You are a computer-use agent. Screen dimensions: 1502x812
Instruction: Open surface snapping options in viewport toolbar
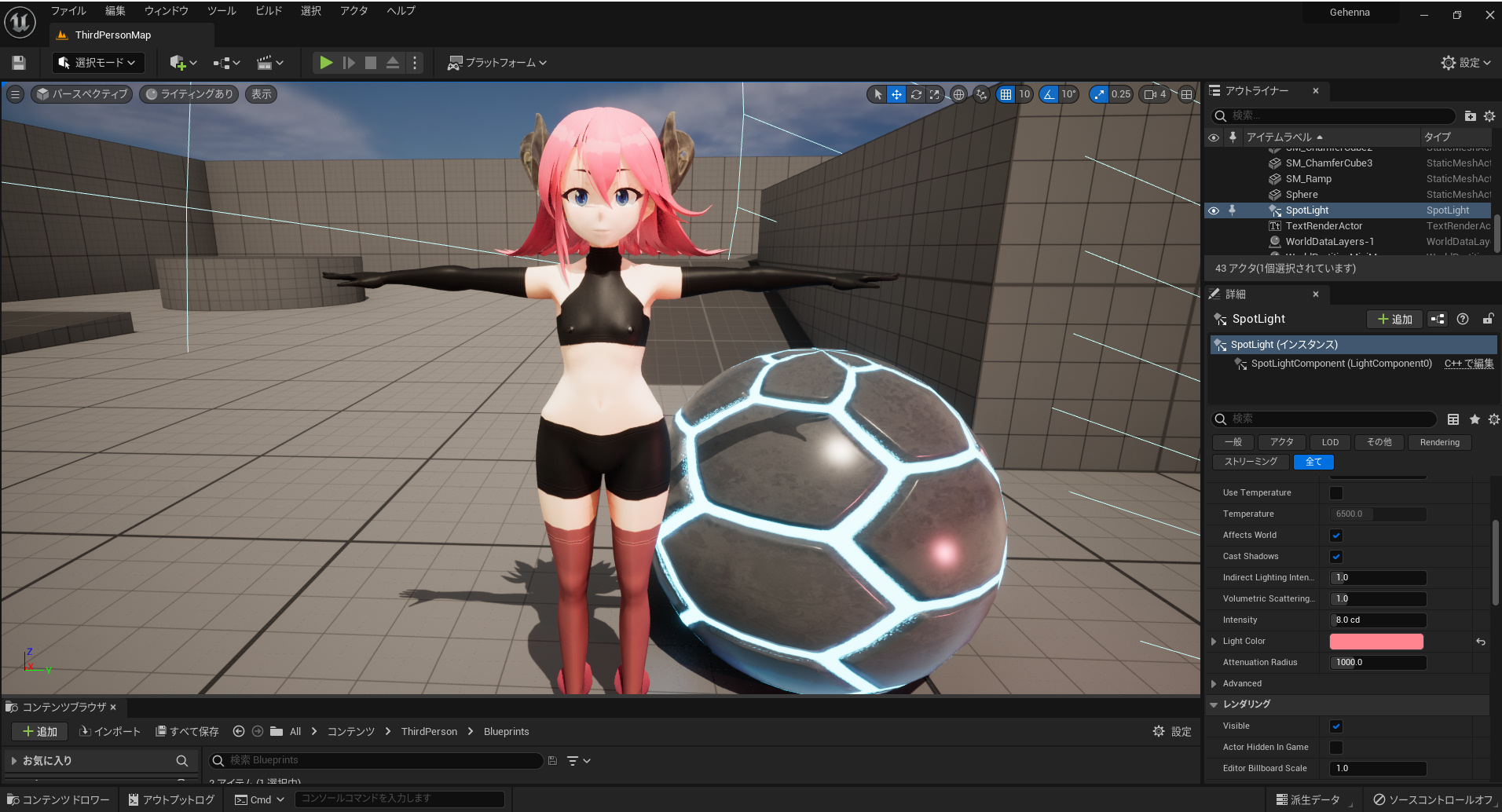click(x=982, y=94)
